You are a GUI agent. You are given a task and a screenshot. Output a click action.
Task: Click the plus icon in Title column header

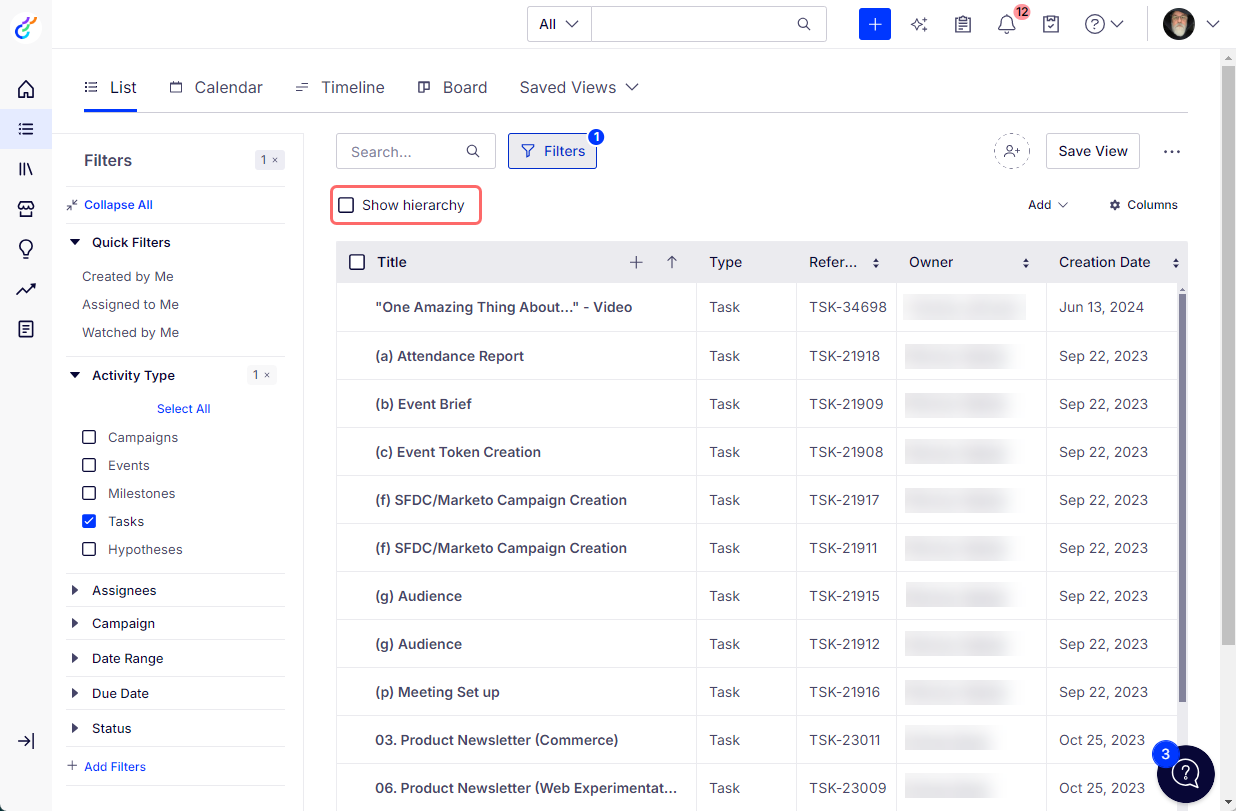click(x=636, y=262)
